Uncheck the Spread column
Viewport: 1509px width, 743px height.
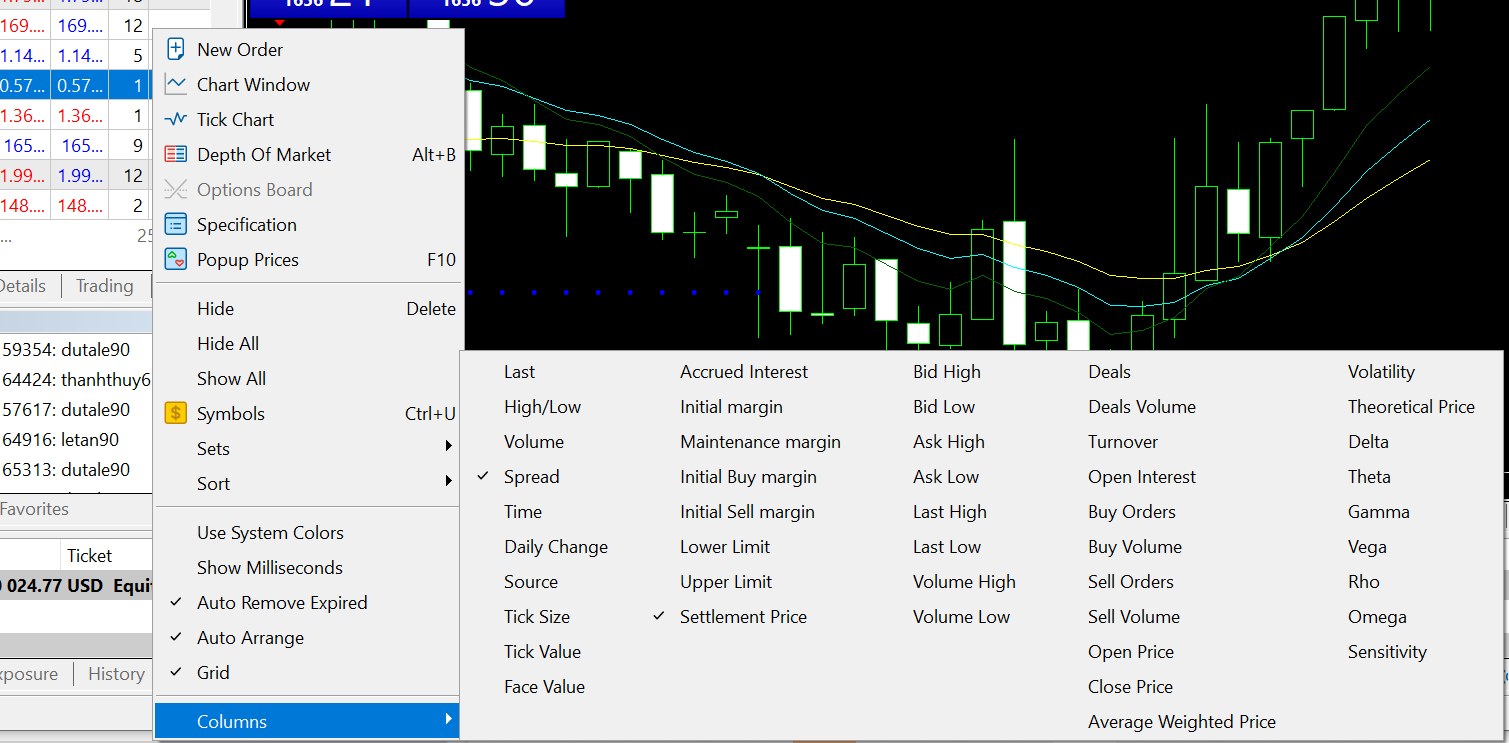click(531, 476)
